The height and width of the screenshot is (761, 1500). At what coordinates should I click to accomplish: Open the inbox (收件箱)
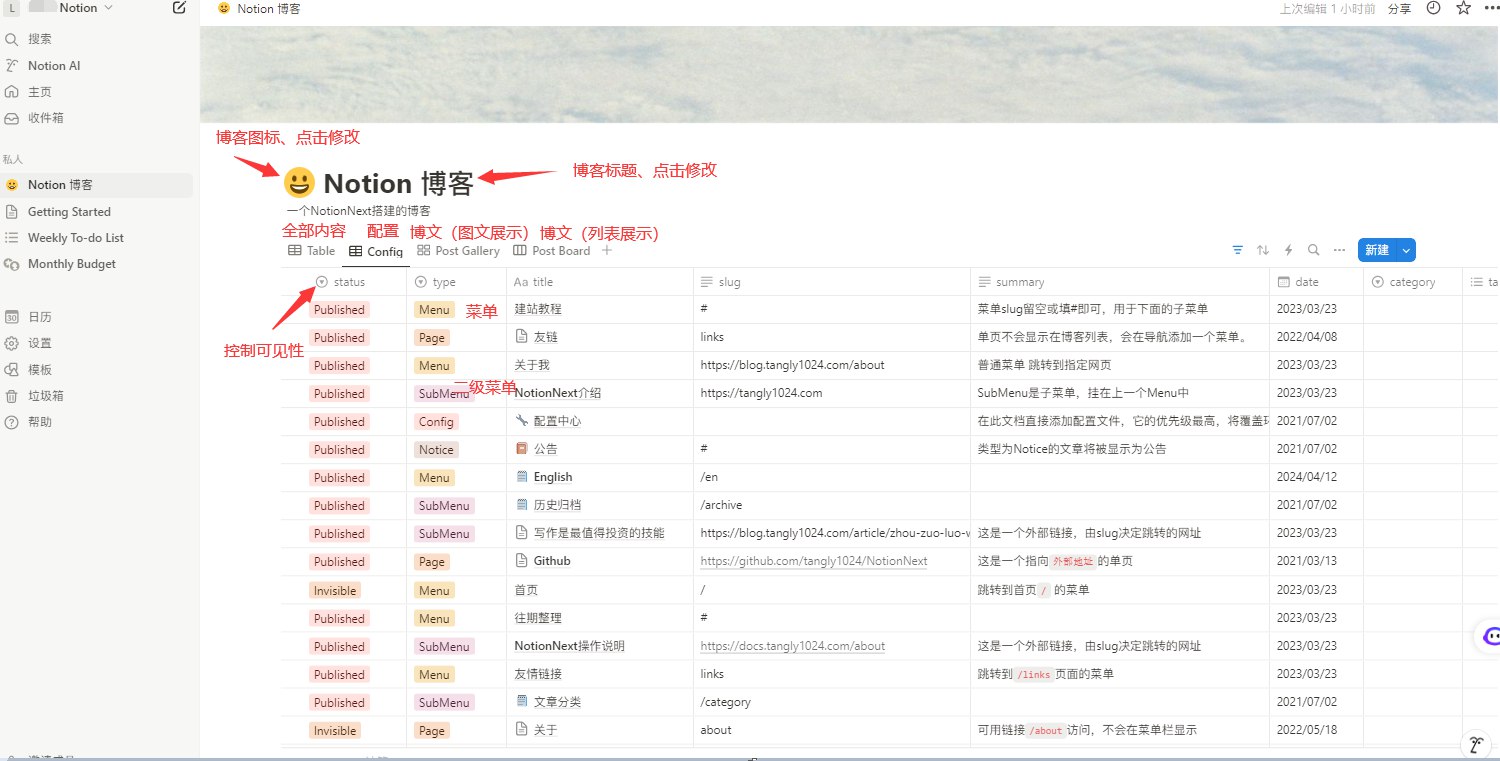(45, 118)
